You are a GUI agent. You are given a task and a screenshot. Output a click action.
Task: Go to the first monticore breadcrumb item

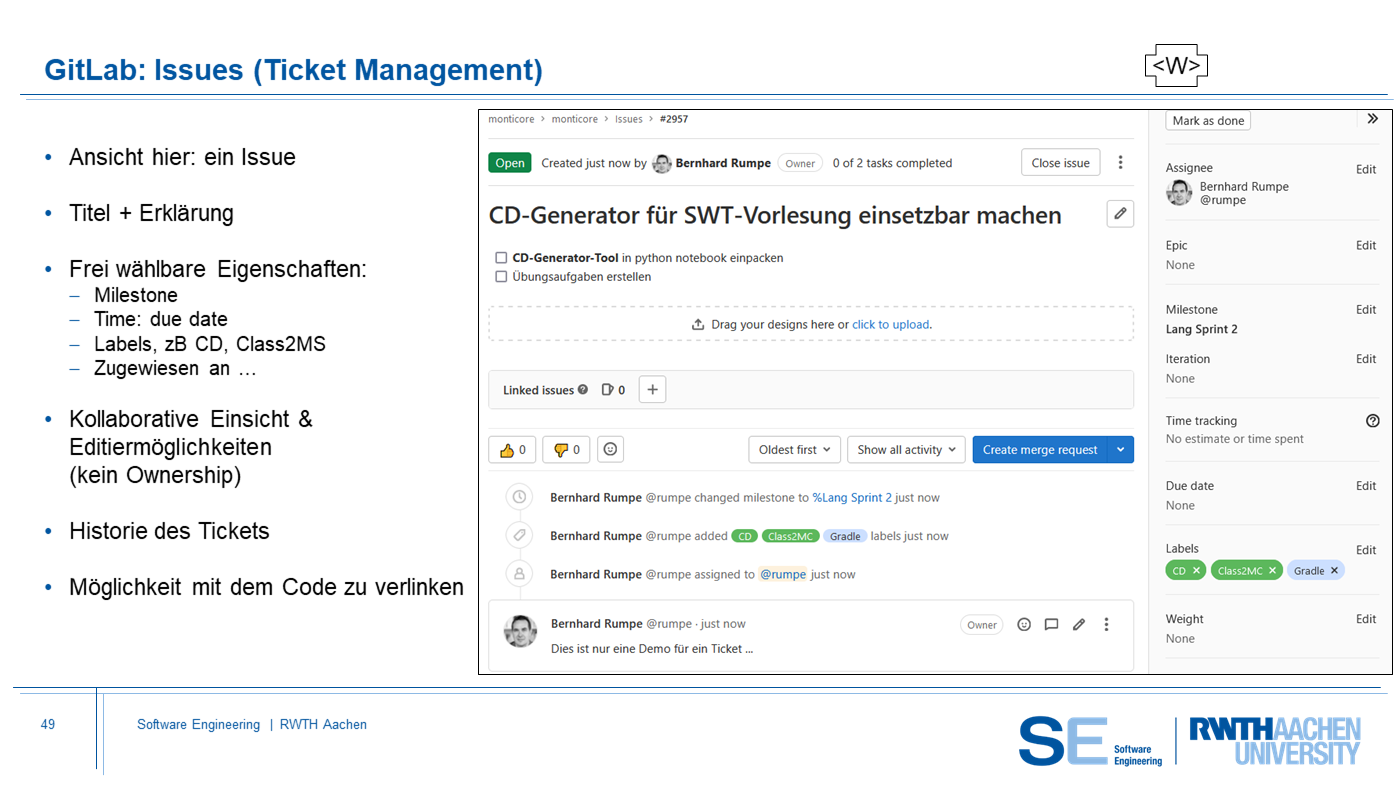point(511,119)
